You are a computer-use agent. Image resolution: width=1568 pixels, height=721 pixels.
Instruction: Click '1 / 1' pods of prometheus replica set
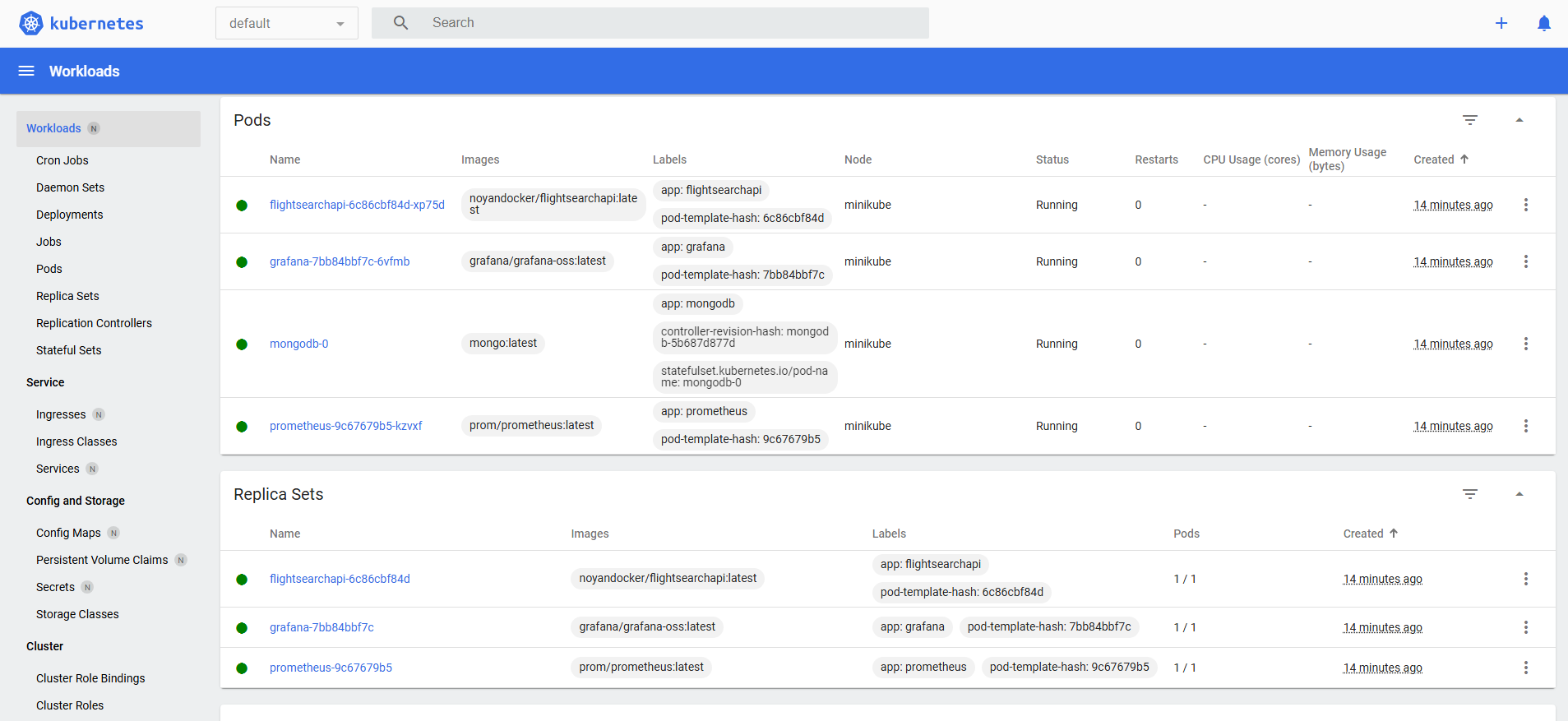click(x=1185, y=668)
